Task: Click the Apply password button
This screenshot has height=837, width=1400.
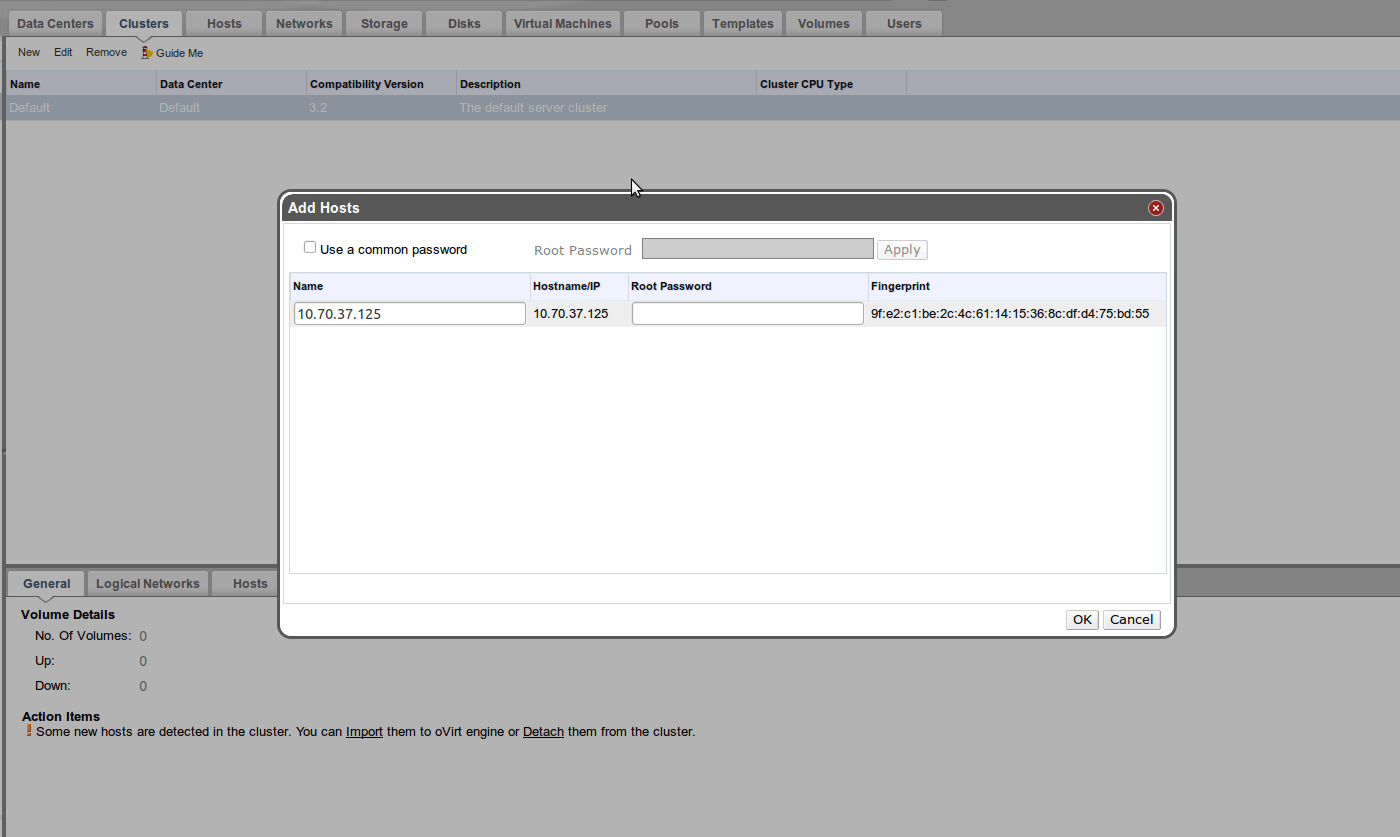Action: click(x=901, y=250)
